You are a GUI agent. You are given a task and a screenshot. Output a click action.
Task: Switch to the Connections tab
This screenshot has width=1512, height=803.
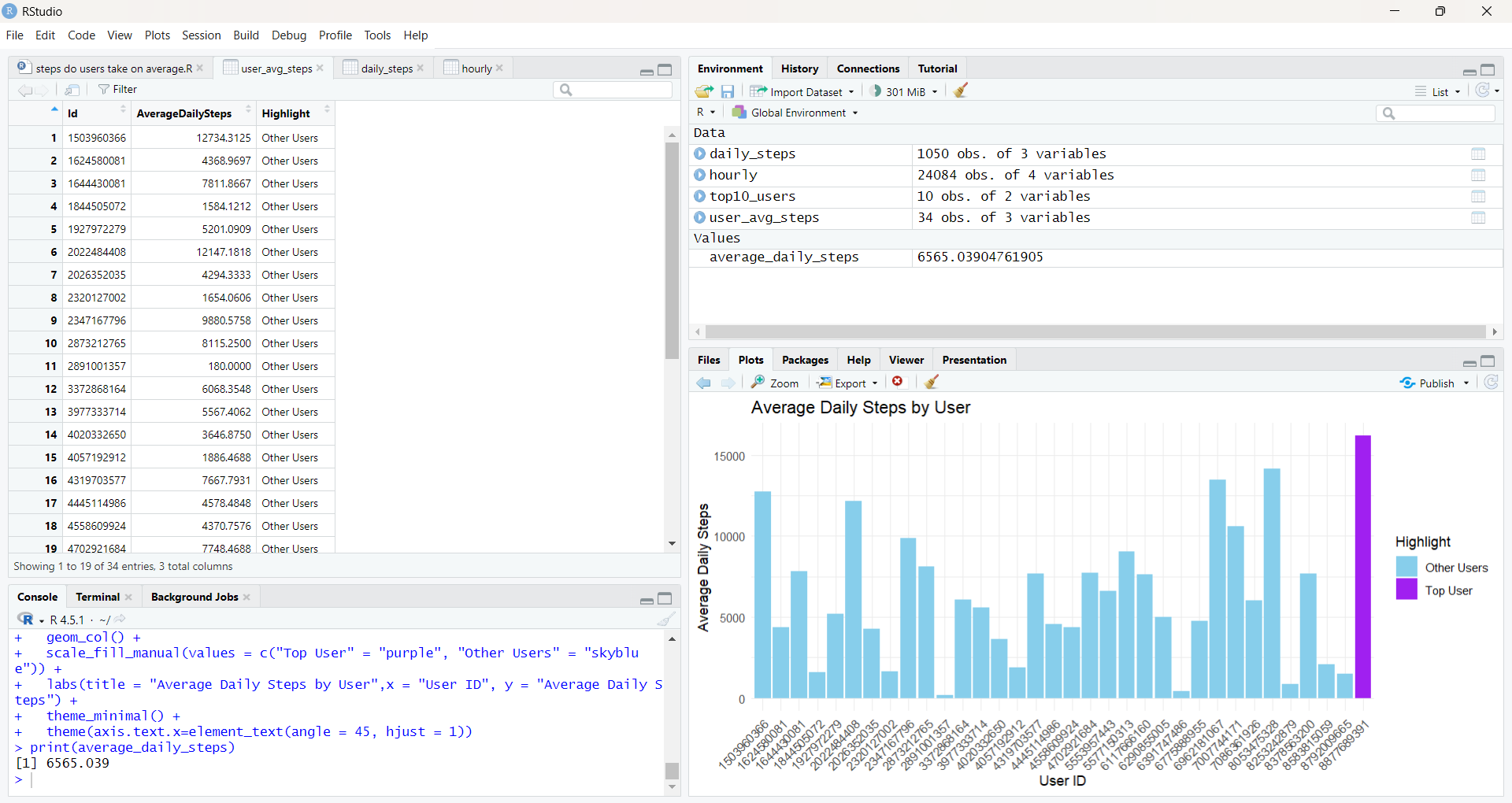(868, 68)
